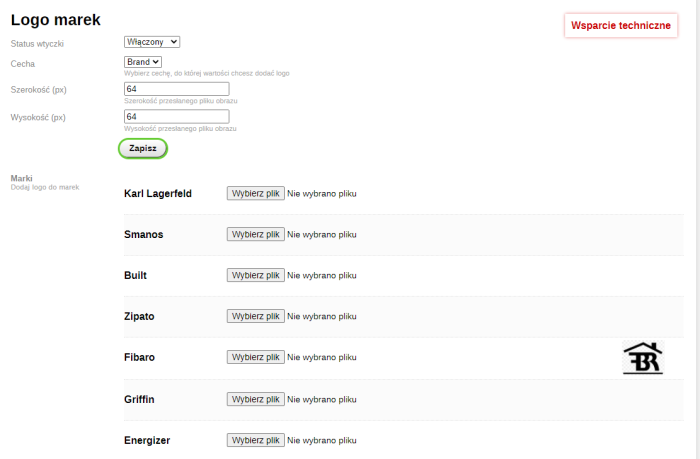Image resolution: width=700 pixels, height=459 pixels.
Task: Click the Logo marek page heading
Action: [x=56, y=19]
